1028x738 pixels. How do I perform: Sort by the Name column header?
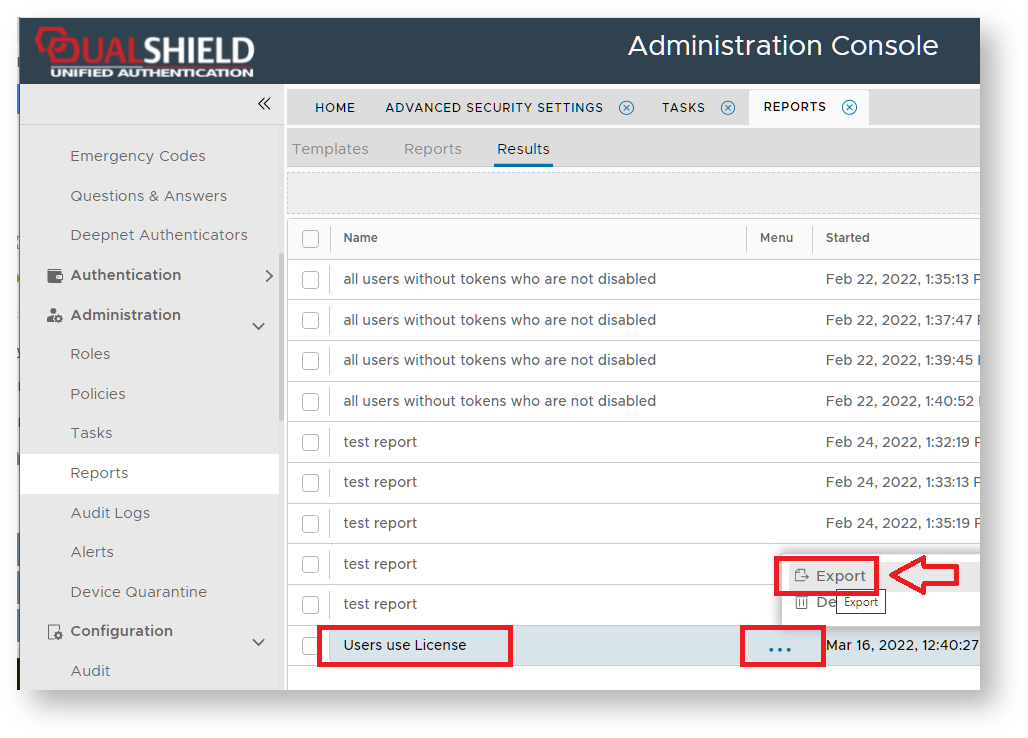pyautogui.click(x=361, y=238)
